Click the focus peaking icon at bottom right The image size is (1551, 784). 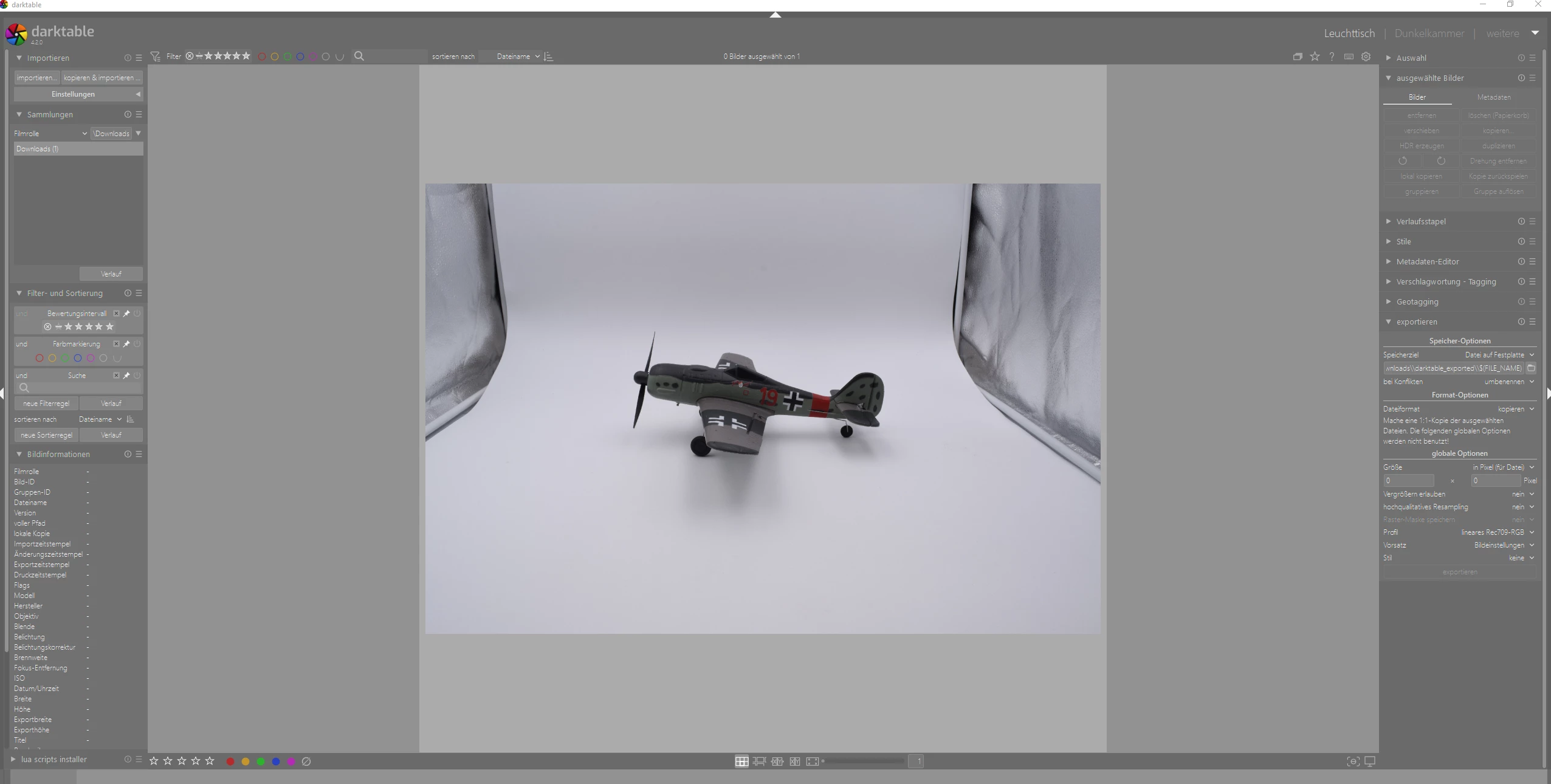[x=1353, y=762]
